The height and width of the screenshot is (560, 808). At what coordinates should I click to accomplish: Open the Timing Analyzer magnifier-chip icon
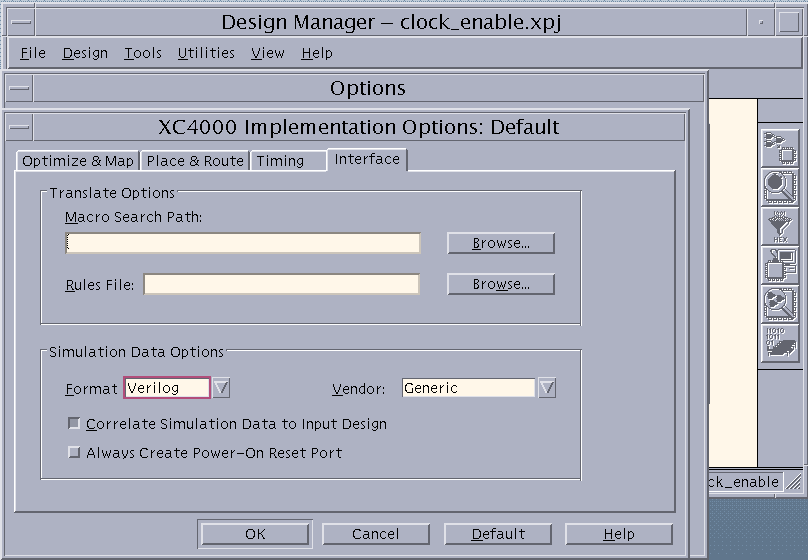click(780, 186)
